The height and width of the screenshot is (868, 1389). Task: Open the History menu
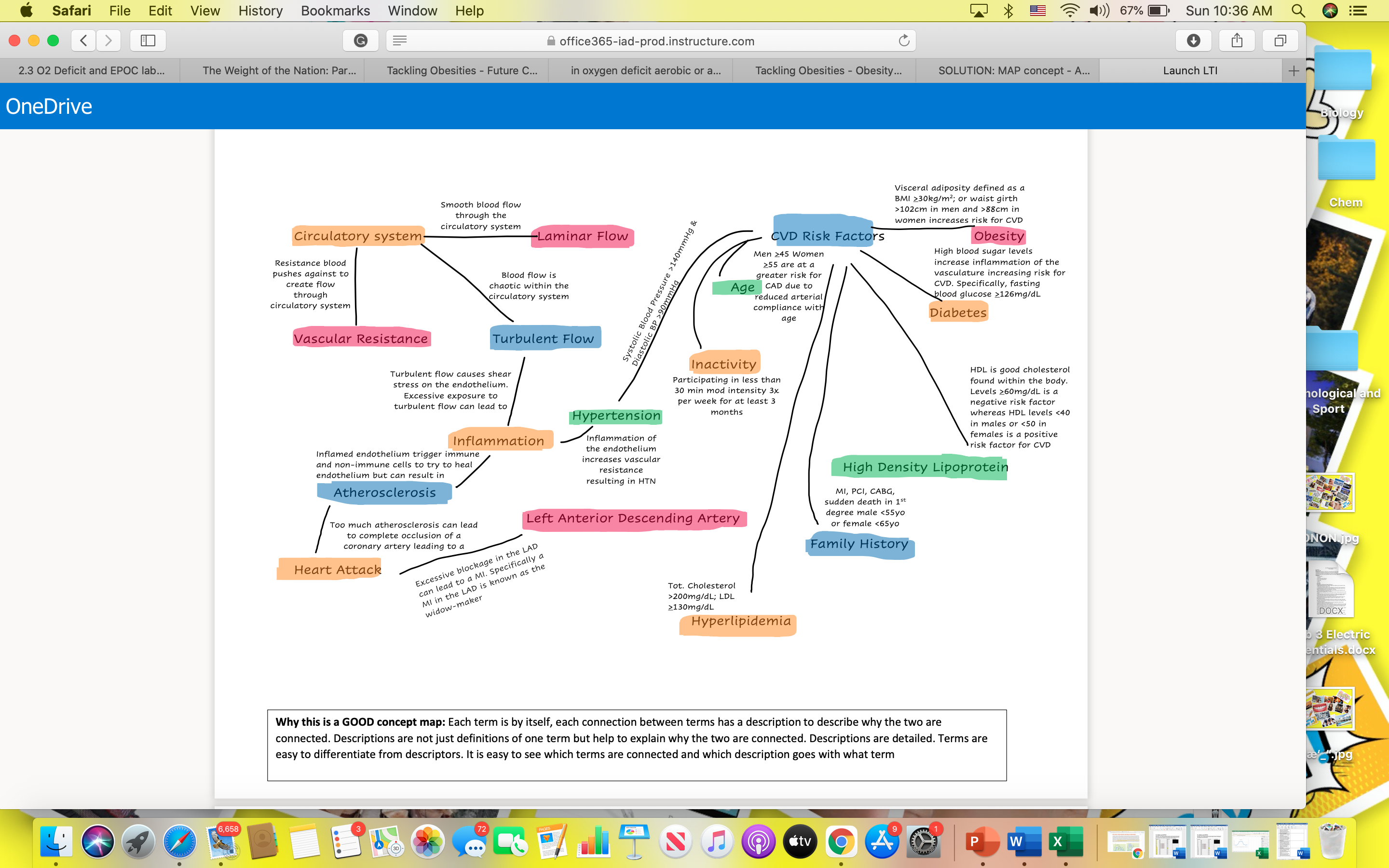coord(260,10)
